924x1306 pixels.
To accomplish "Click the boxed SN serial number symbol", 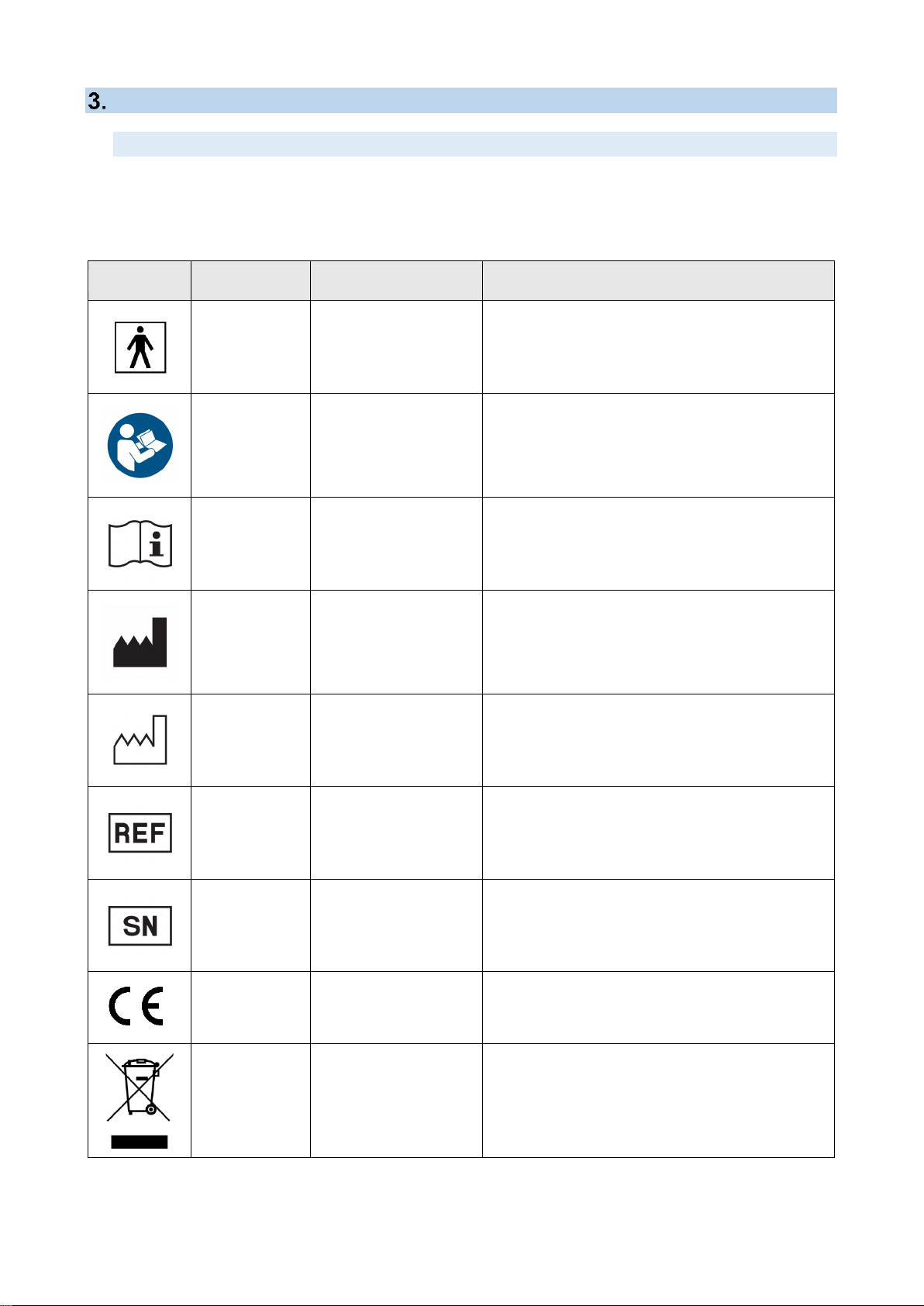I will click(x=140, y=925).
